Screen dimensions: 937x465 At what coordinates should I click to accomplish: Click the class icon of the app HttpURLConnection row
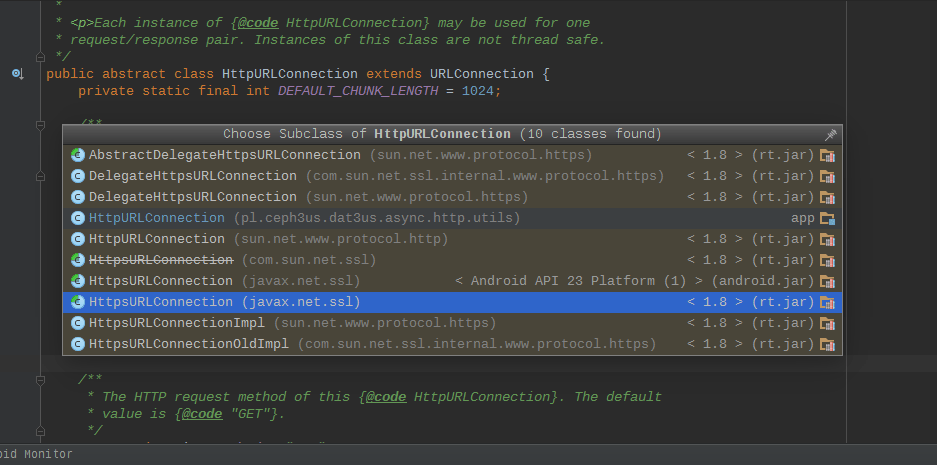click(x=78, y=218)
